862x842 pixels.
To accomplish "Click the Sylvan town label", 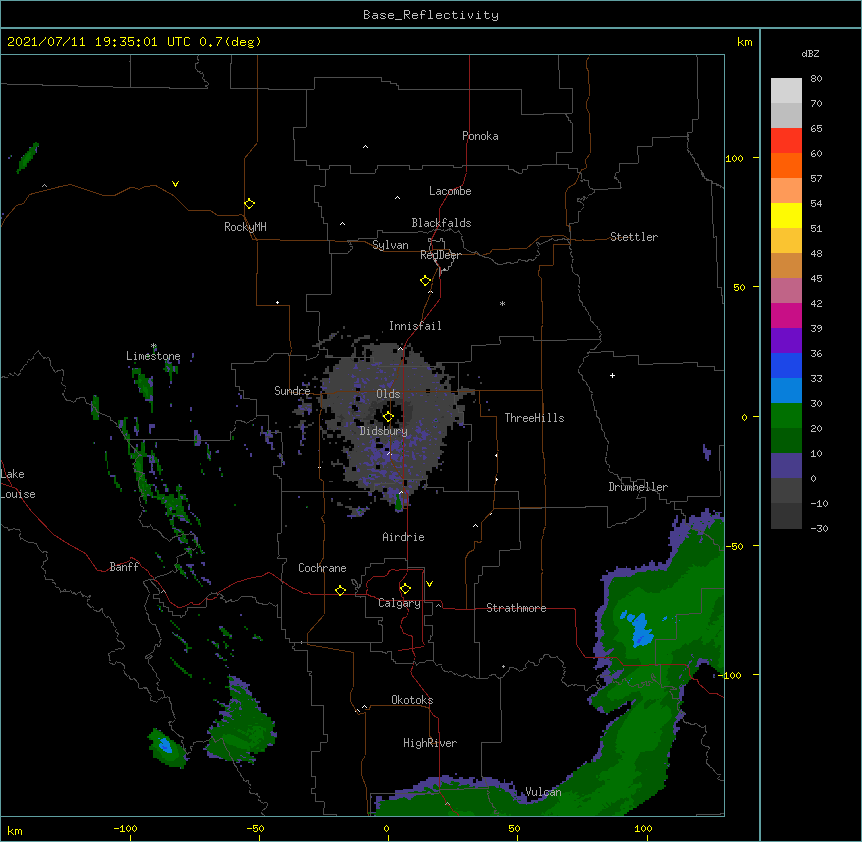I will pyautogui.click(x=390, y=245).
